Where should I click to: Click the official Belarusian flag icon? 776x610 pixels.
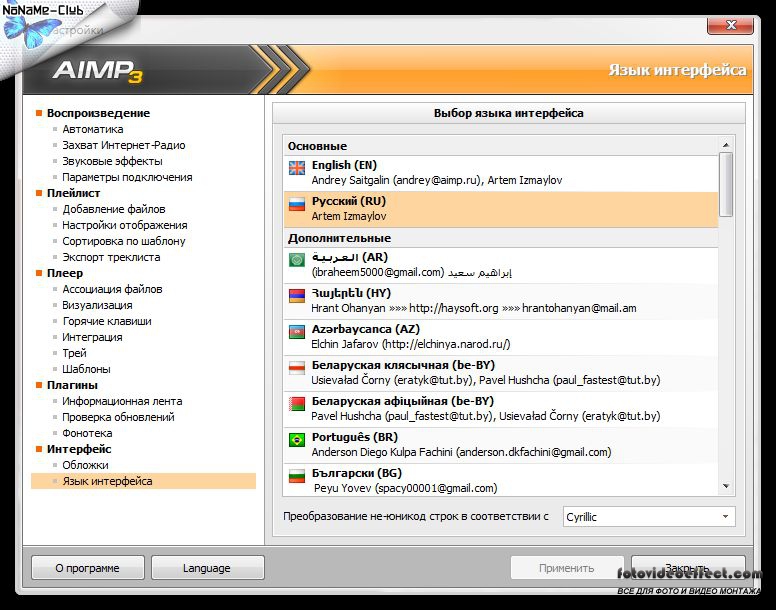click(297, 404)
